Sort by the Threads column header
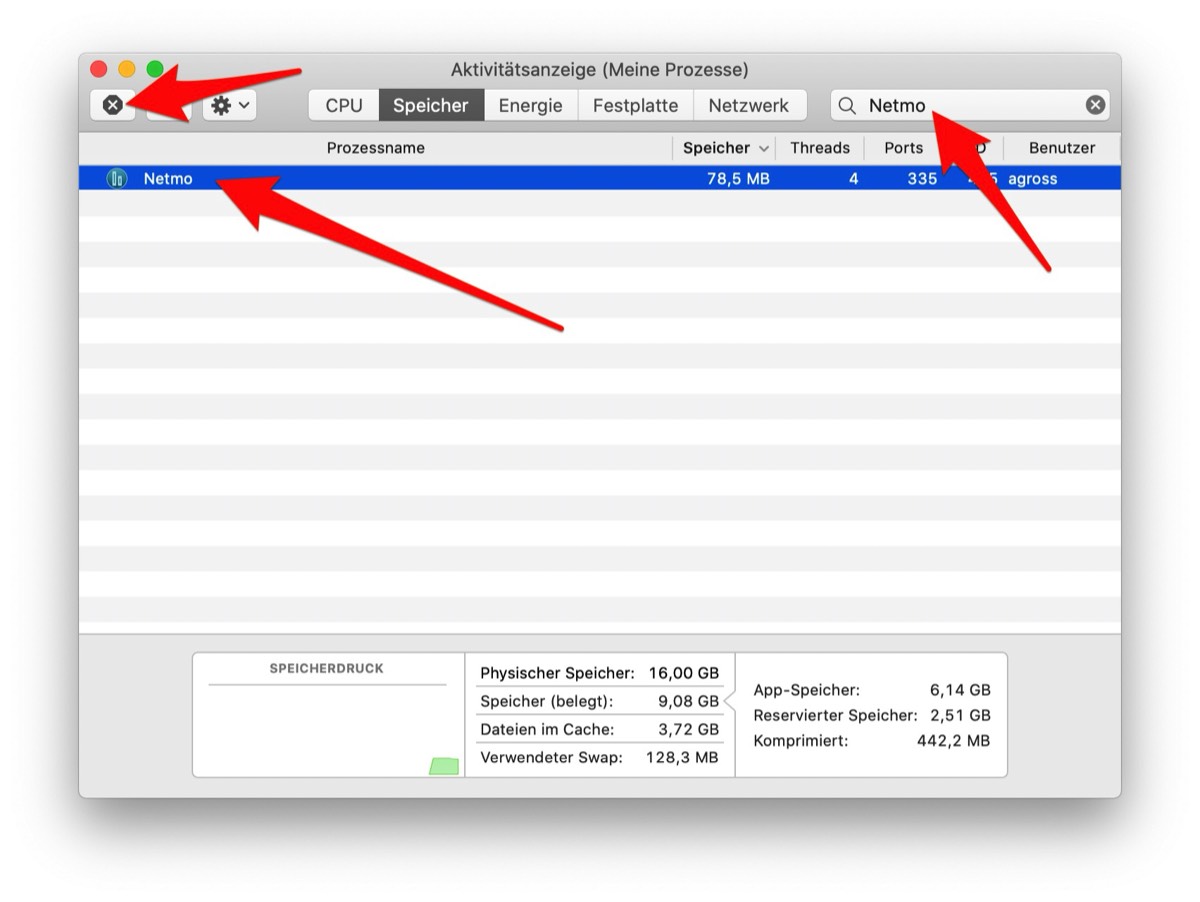Image resolution: width=1200 pixels, height=902 pixels. [820, 148]
